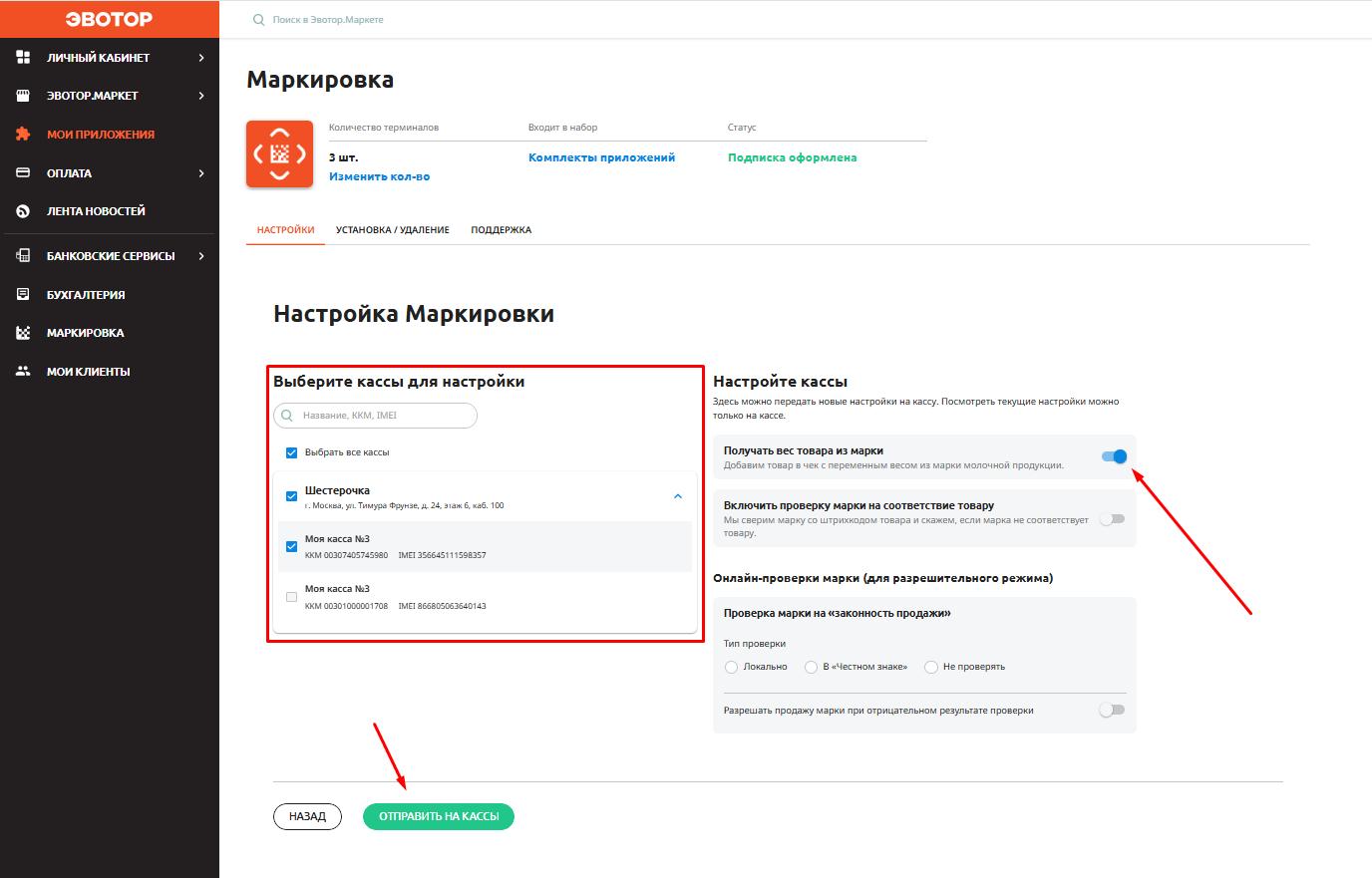
Task: Click the Личный кабинет grid icon
Action: click(x=24, y=58)
